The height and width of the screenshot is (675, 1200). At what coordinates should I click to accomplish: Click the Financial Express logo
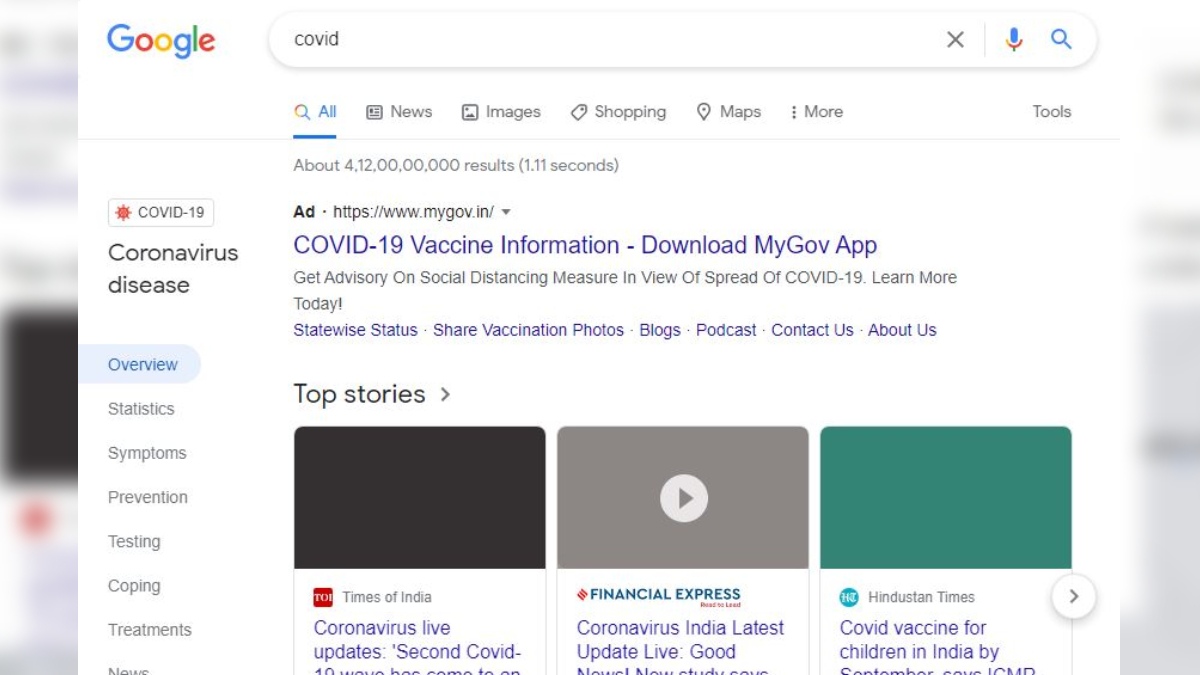click(659, 596)
